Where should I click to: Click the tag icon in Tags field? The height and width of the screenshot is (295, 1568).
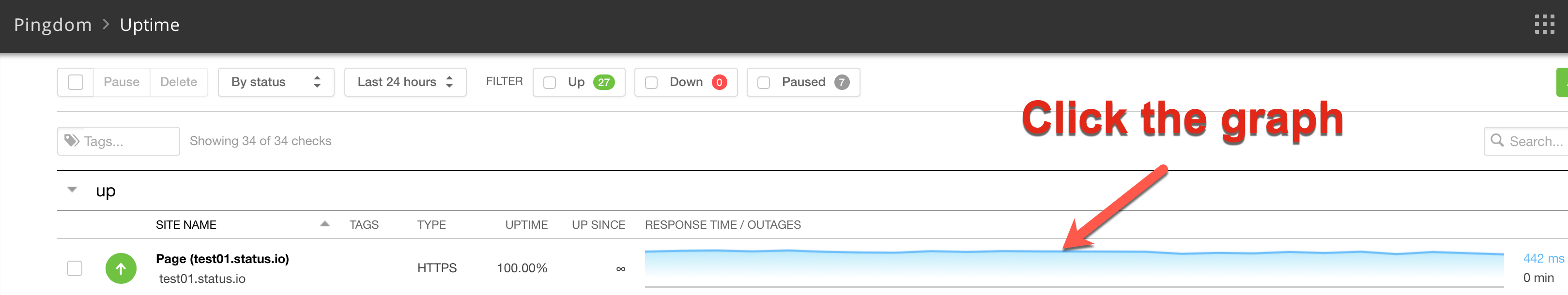tap(72, 141)
